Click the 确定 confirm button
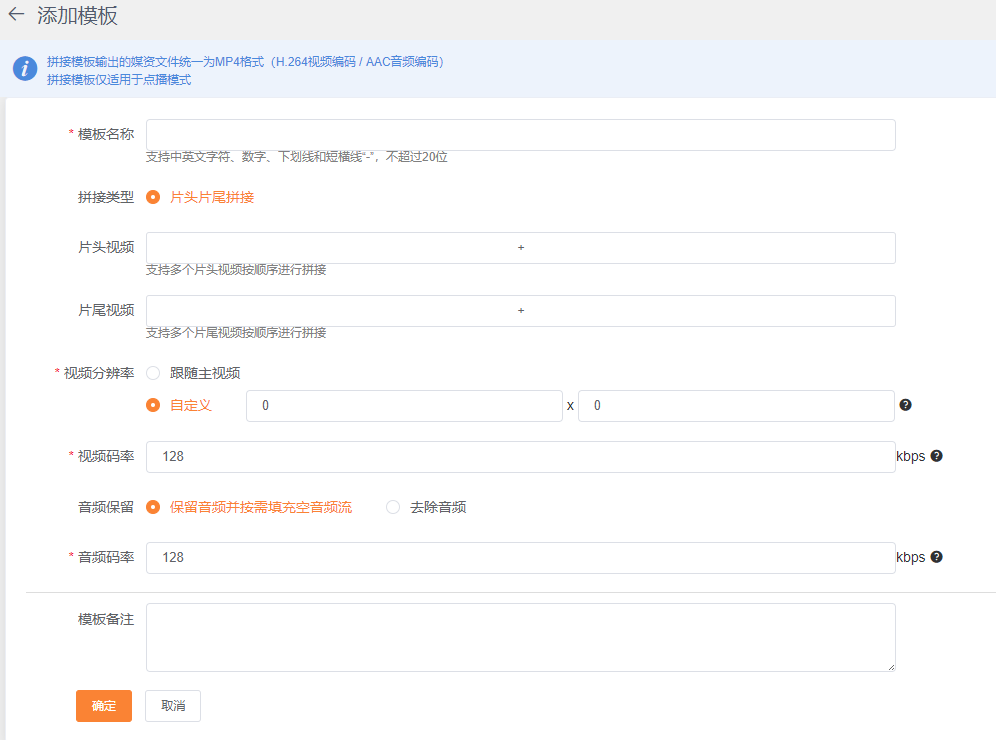This screenshot has height=740, width=996. point(104,706)
